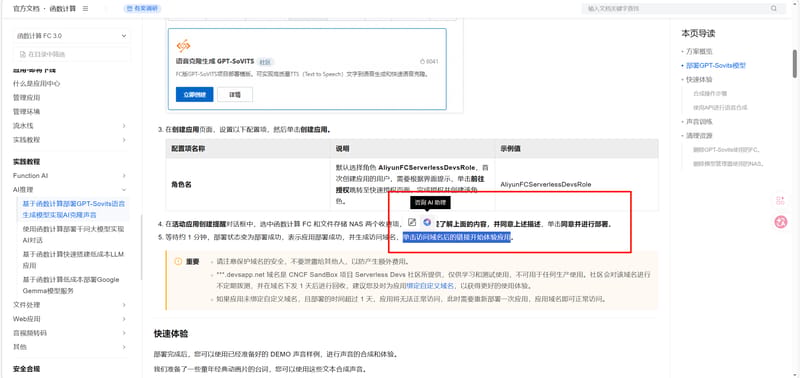The height and width of the screenshot is (378, 800).
Task: Click the 社区 tag beside GPT-SoVITS title
Action: [264, 62]
